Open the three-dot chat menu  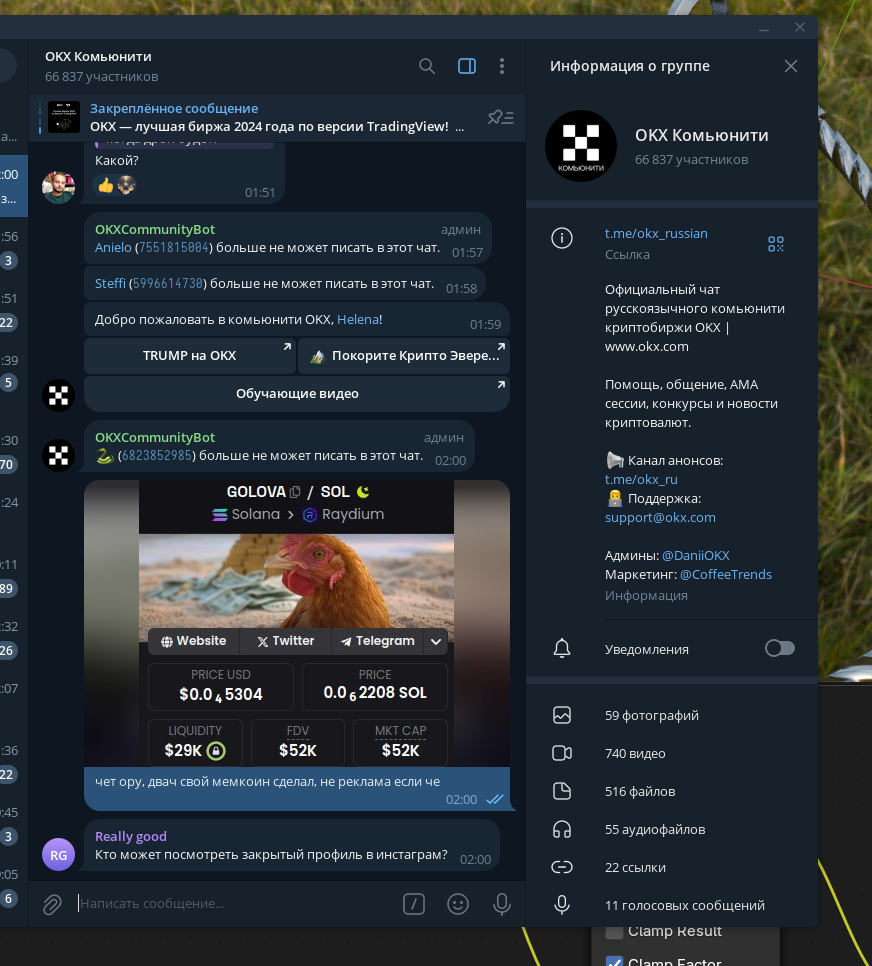click(502, 66)
